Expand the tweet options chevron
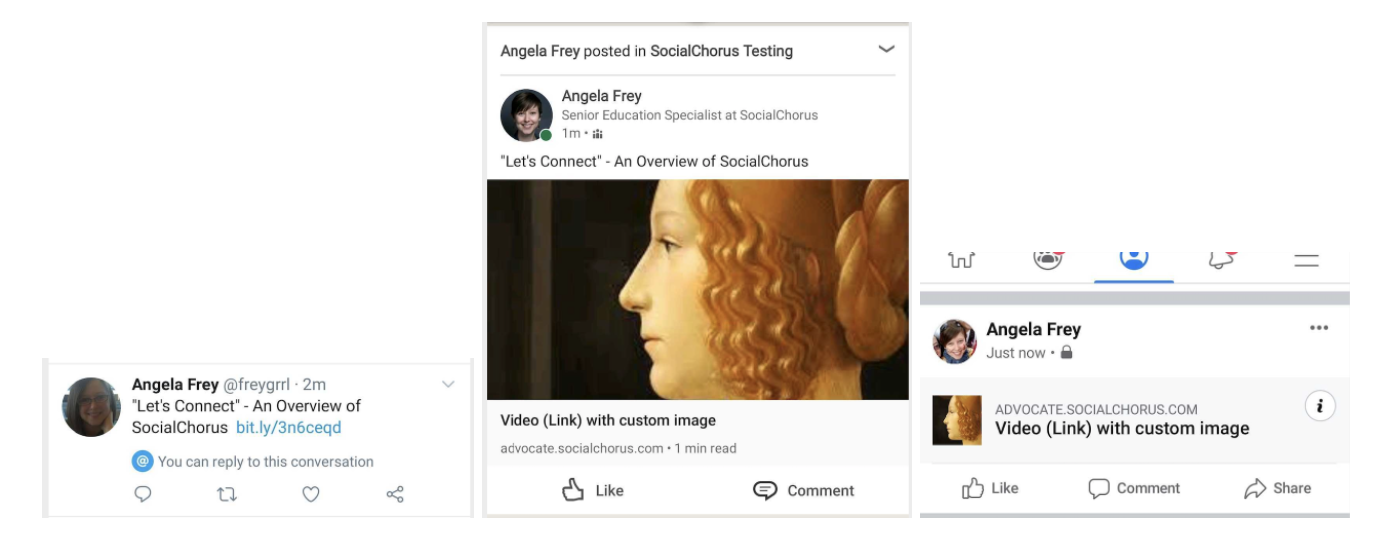 pos(448,384)
